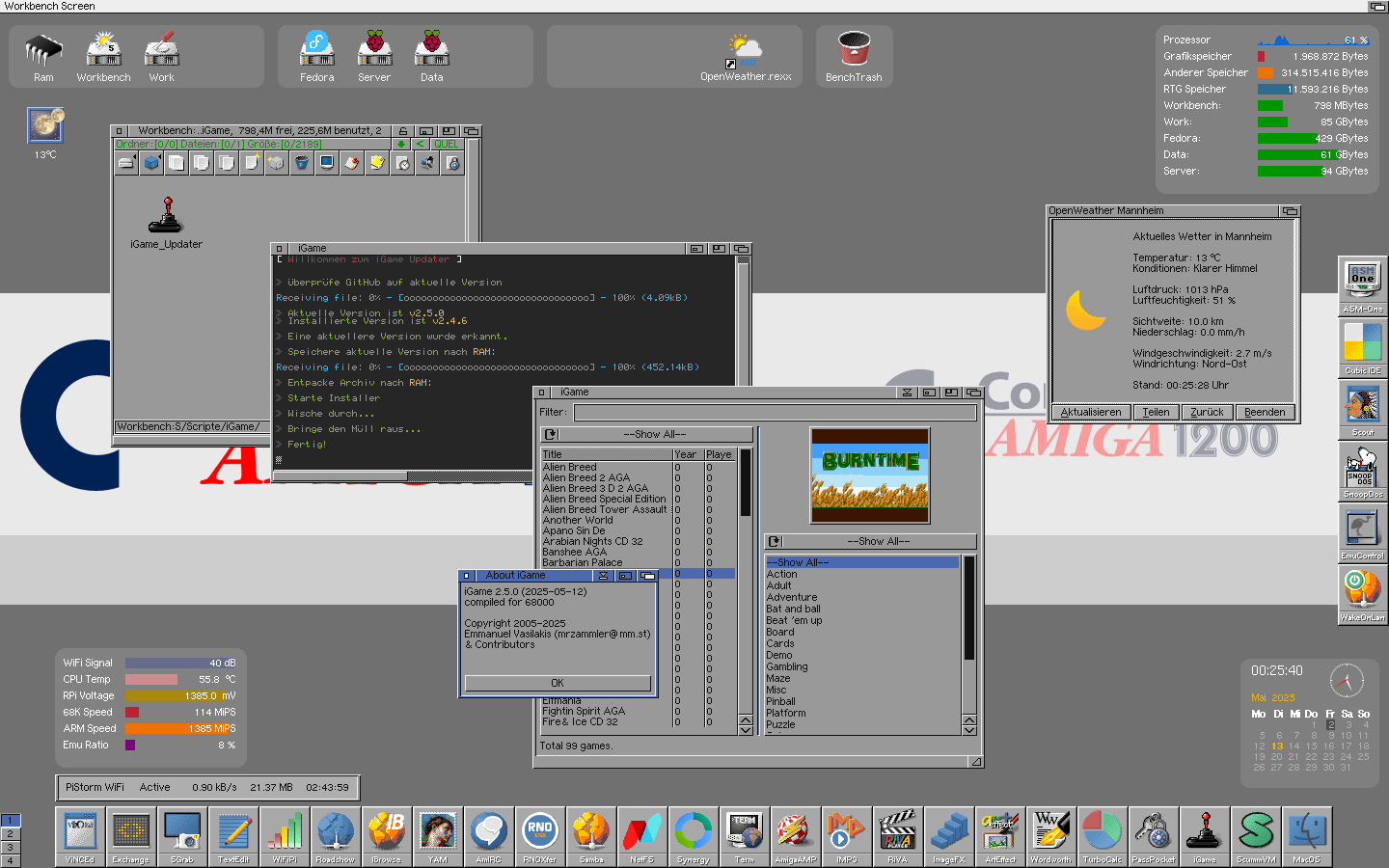This screenshot has width=1389, height=868.
Task: Click OK in the About iGame dialog
Action: (x=558, y=683)
